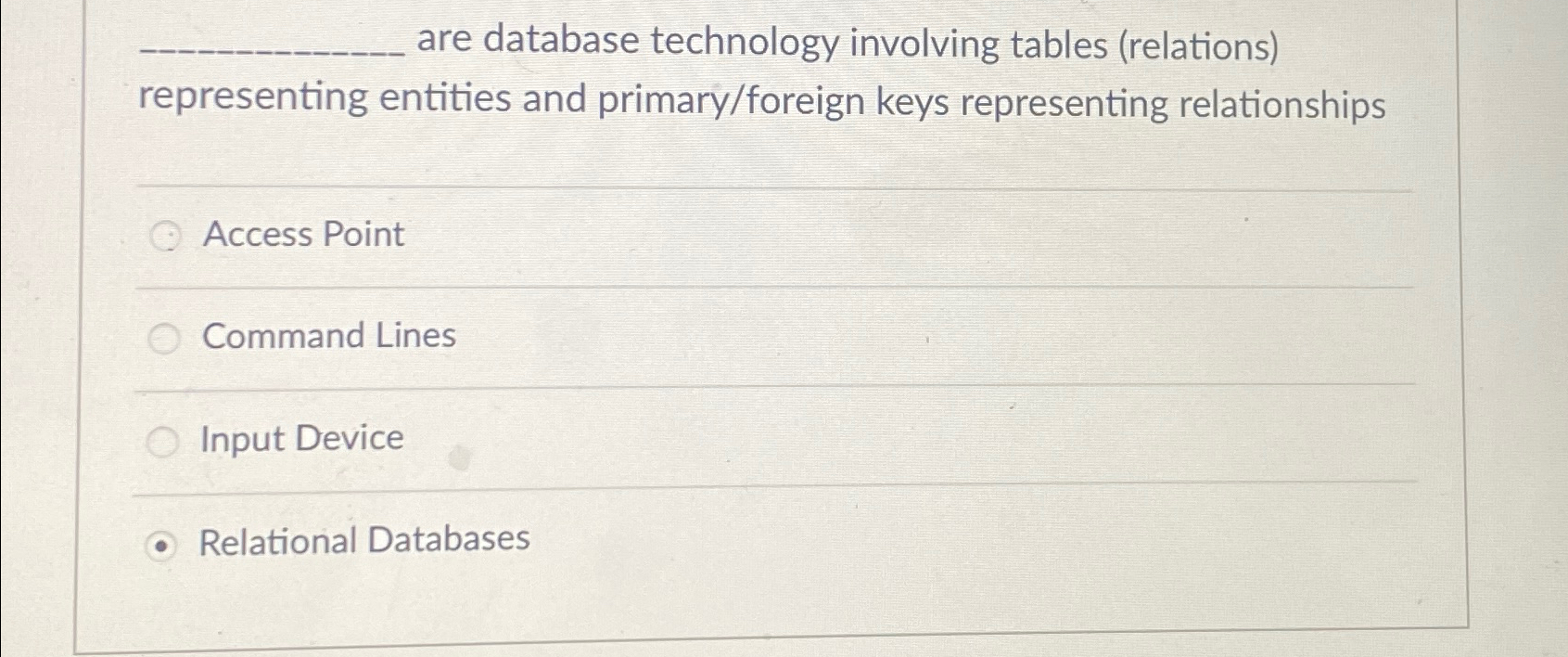Click the Access Point answer text
1568x657 pixels.
pyautogui.click(x=302, y=235)
